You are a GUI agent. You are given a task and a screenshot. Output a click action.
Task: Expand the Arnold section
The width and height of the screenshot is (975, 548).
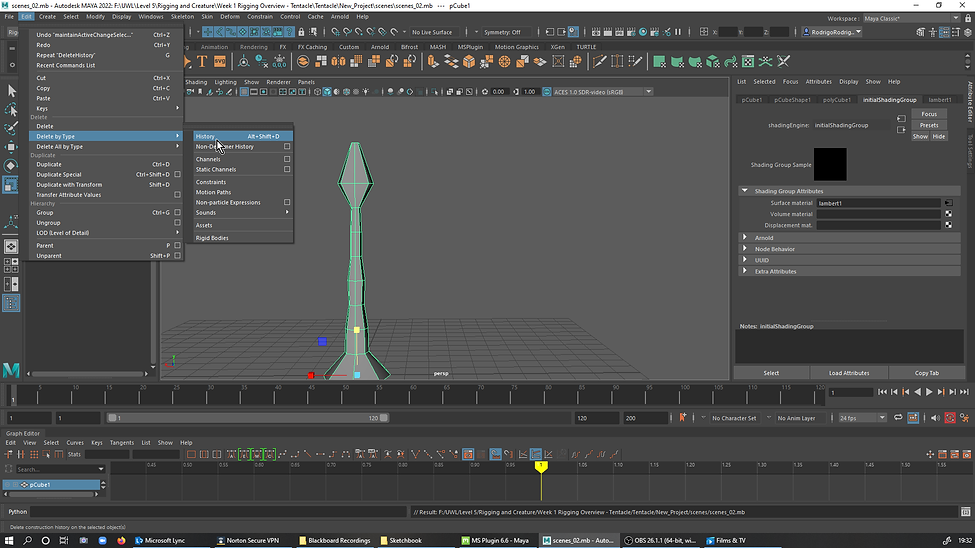pyautogui.click(x=744, y=238)
